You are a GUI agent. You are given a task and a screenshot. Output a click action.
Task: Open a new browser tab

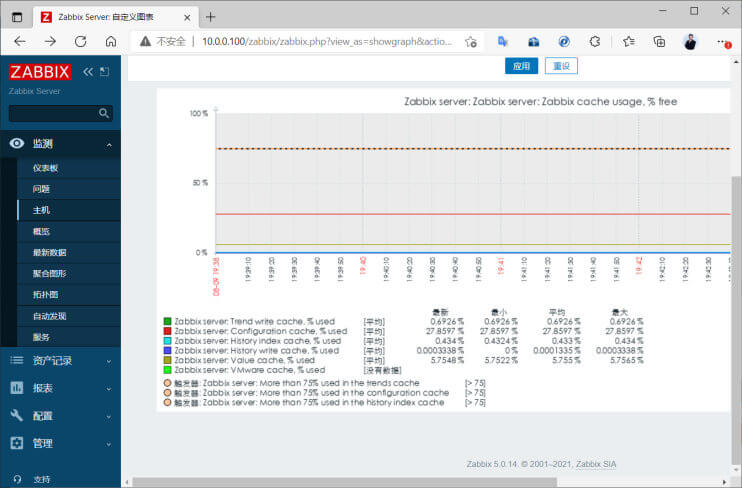(x=211, y=17)
